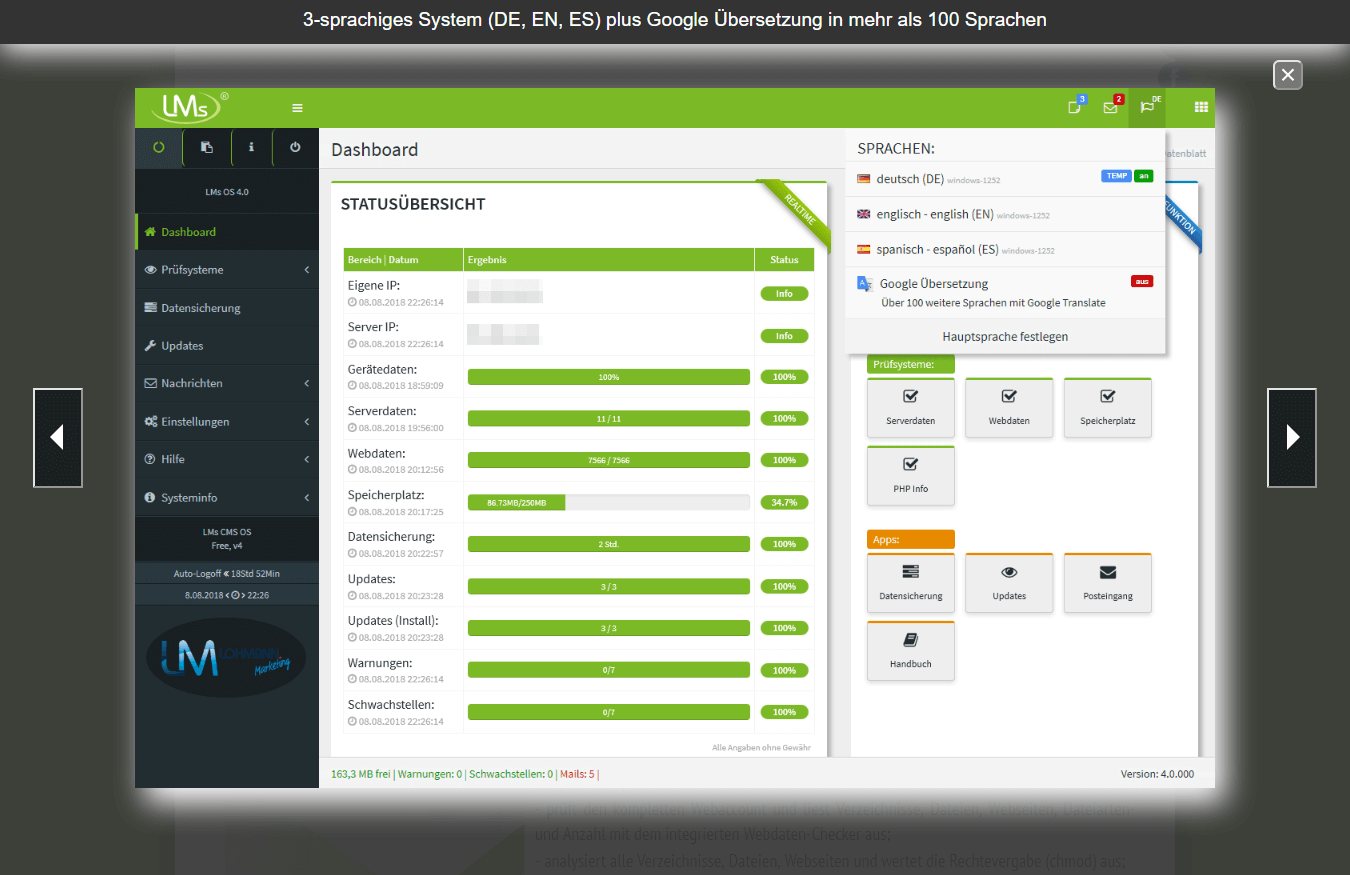Click Hauptsprache festlegen button

click(1005, 337)
